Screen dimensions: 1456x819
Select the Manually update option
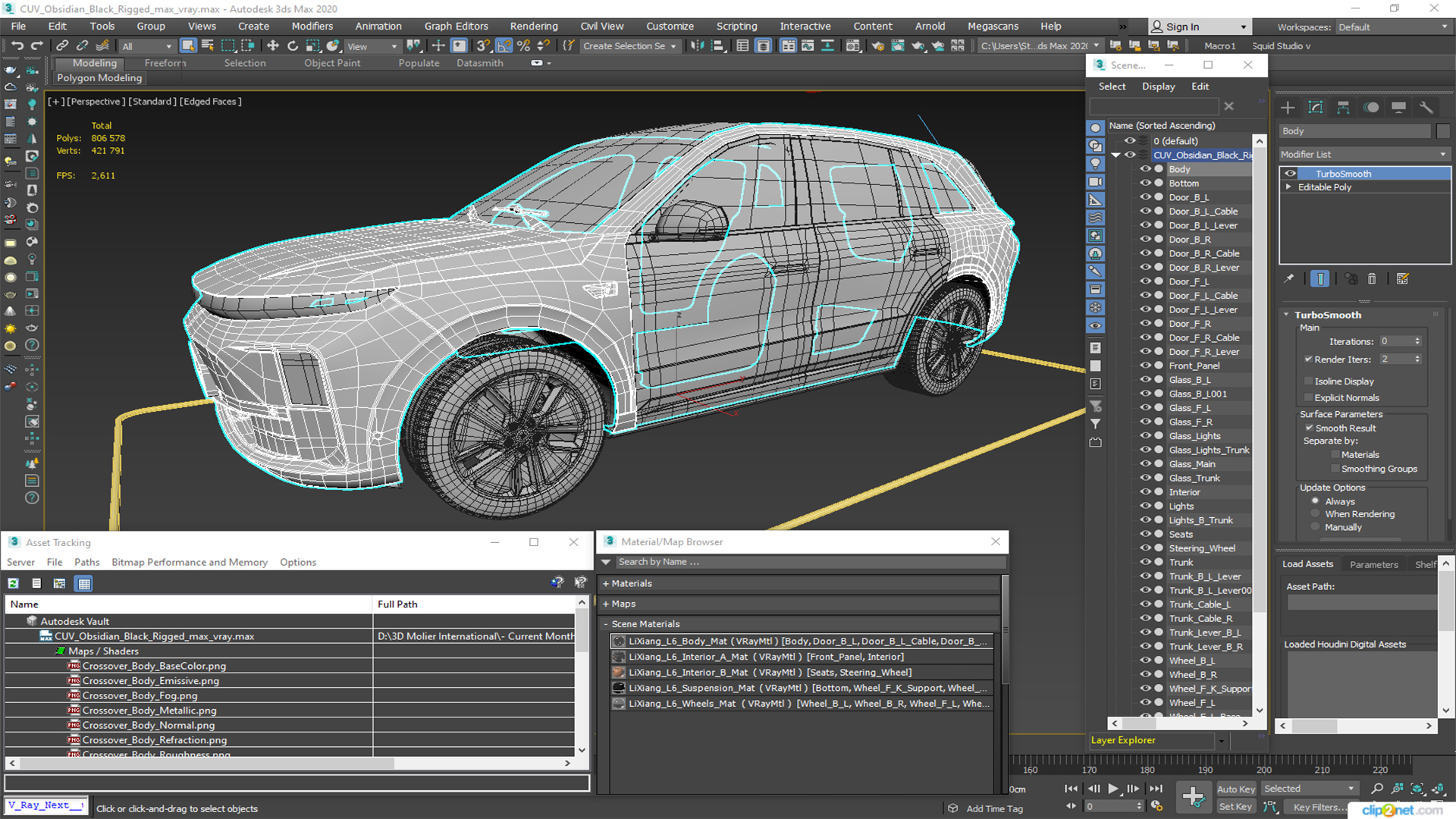[1315, 527]
